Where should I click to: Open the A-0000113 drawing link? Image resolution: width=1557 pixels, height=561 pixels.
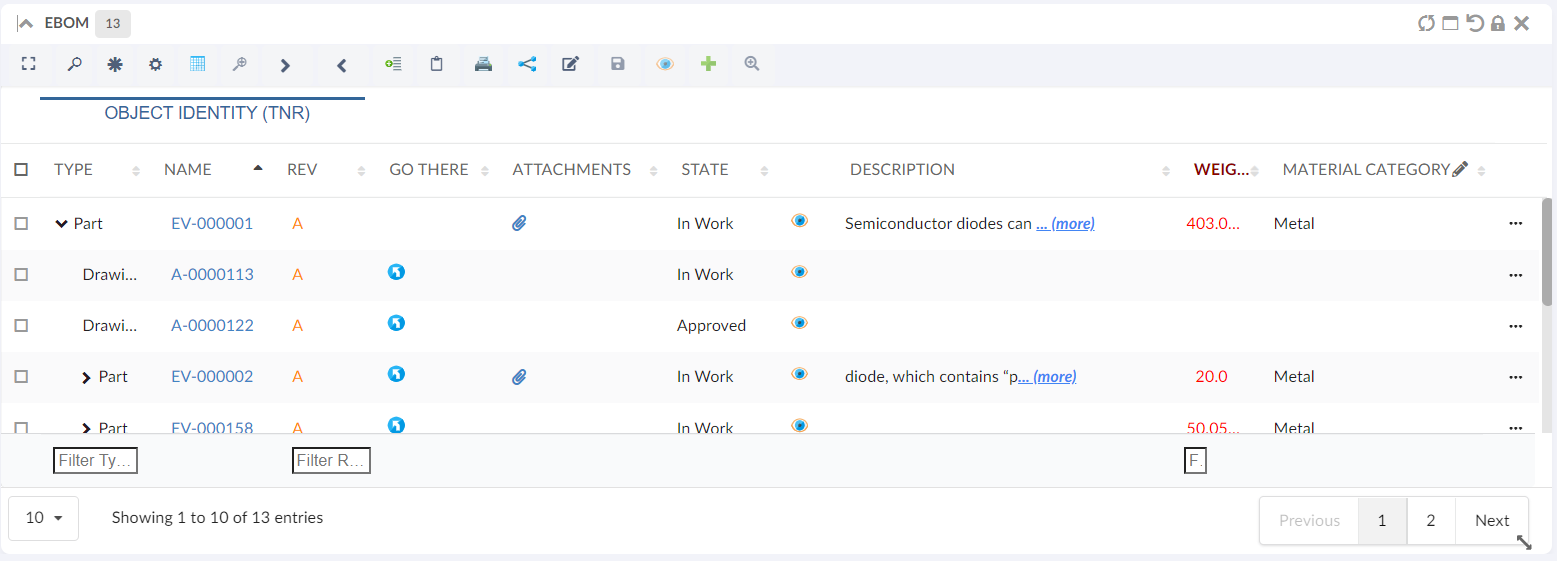pyautogui.click(x=212, y=275)
